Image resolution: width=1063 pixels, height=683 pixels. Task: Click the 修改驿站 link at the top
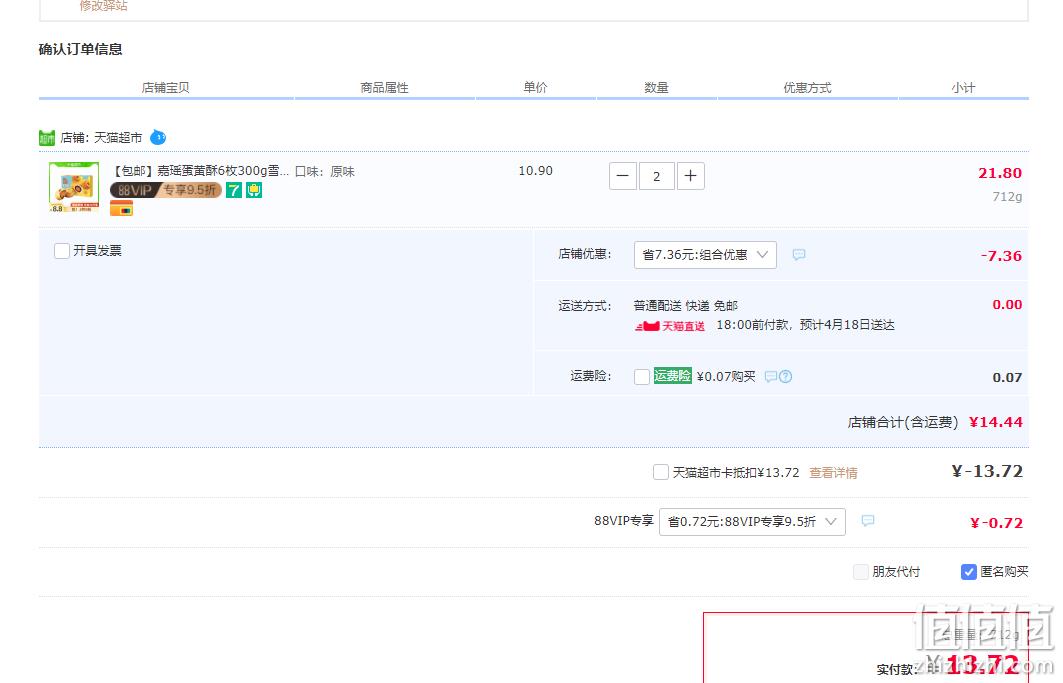point(104,6)
